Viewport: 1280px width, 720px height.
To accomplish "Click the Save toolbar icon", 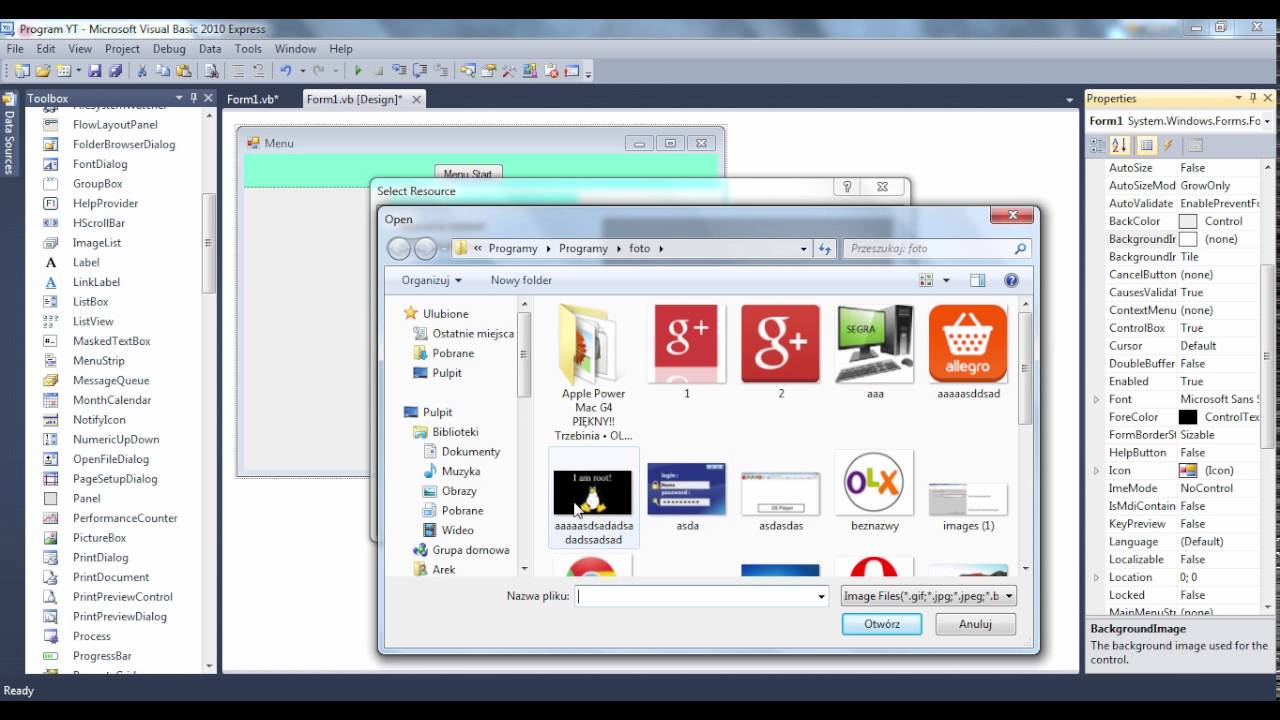I will pyautogui.click(x=95, y=71).
